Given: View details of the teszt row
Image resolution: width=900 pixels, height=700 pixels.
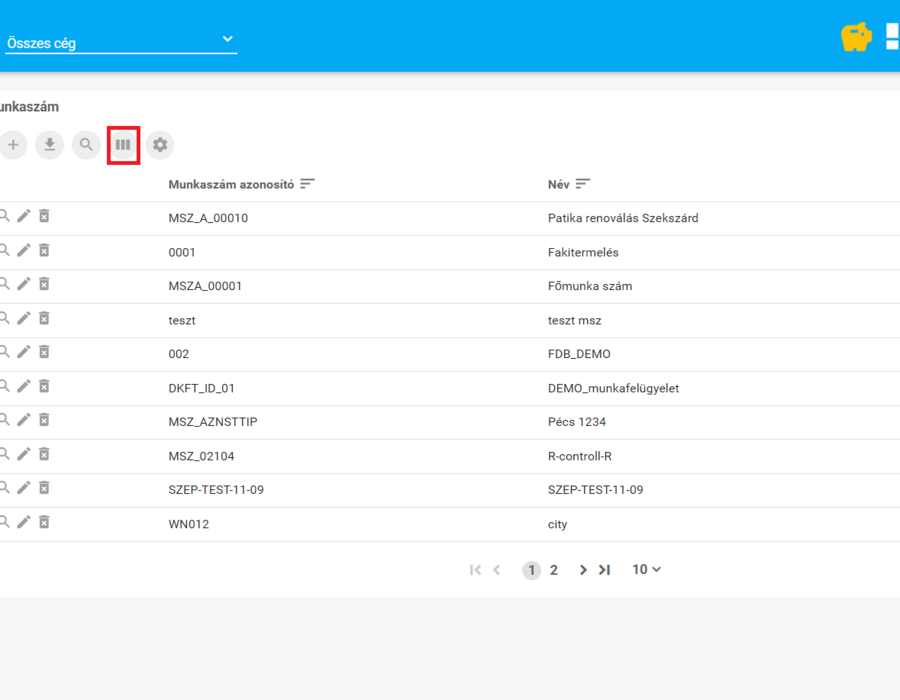Looking at the screenshot, I should click(x=4, y=318).
